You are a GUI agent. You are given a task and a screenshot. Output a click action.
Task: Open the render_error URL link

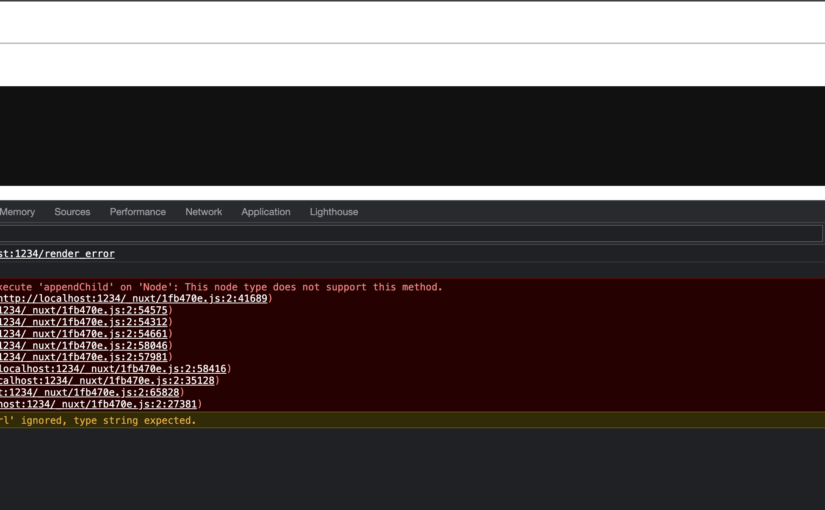pos(57,254)
